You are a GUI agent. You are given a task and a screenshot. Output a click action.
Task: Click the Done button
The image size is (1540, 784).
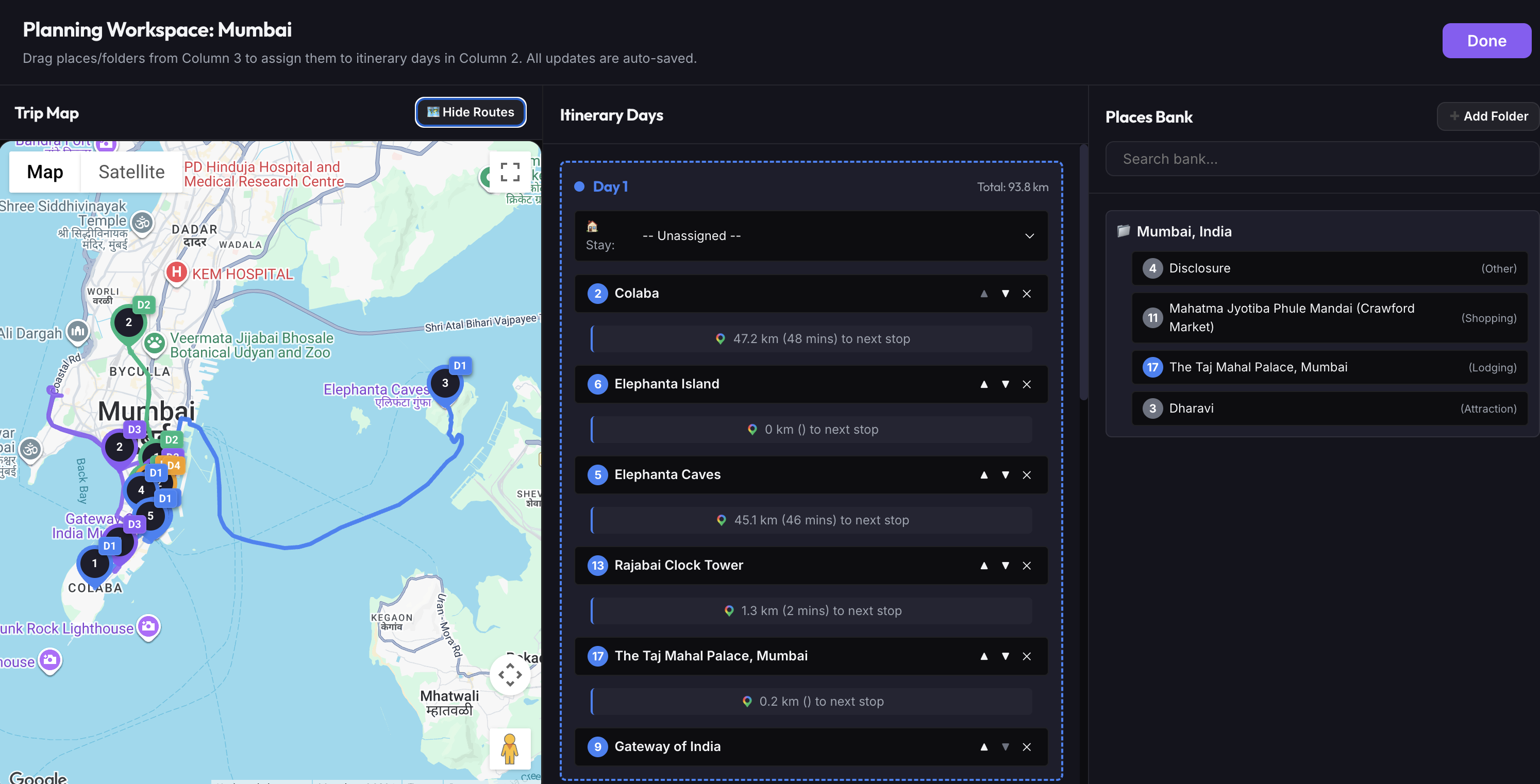[1486, 41]
